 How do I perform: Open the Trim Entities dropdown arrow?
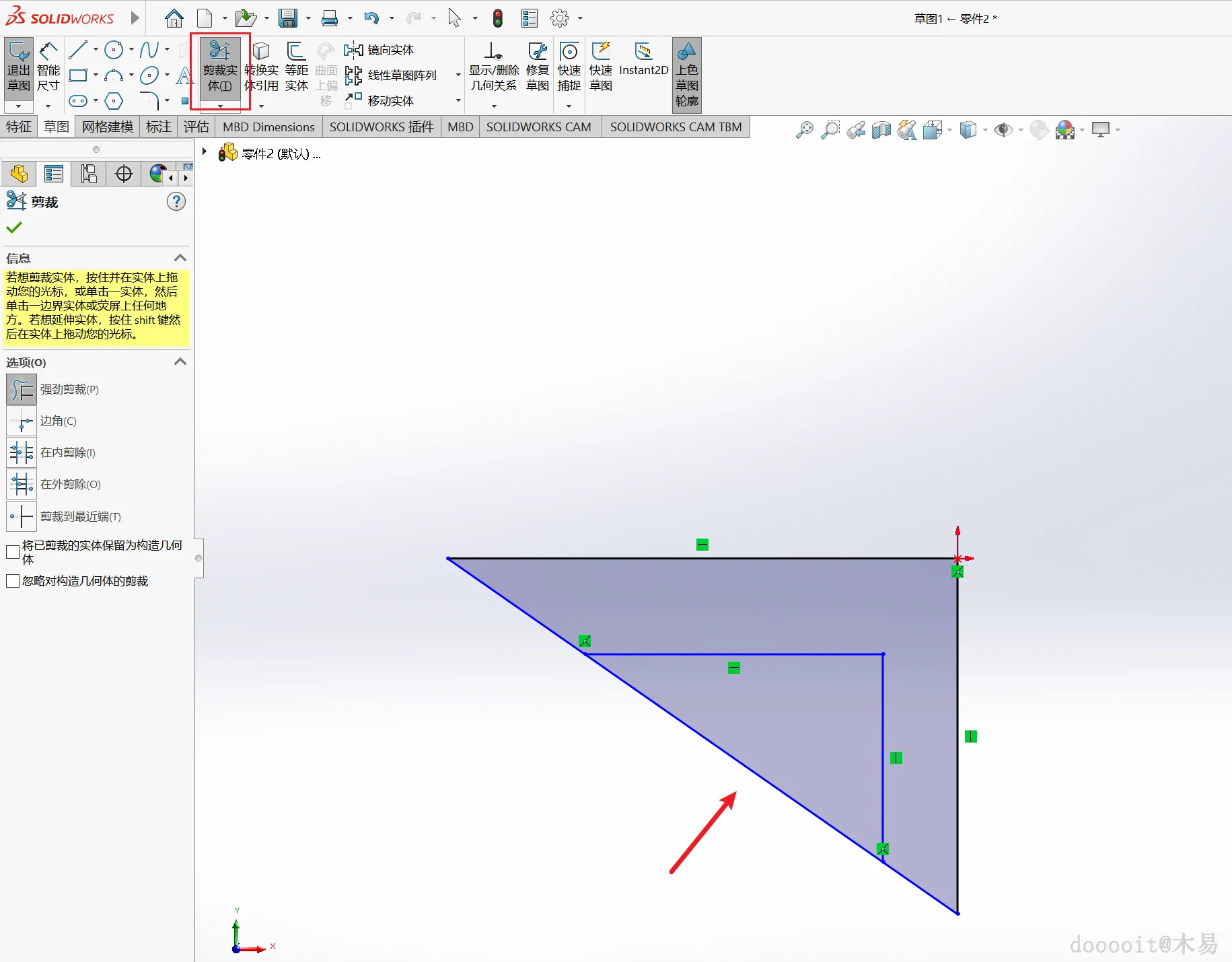(220, 106)
